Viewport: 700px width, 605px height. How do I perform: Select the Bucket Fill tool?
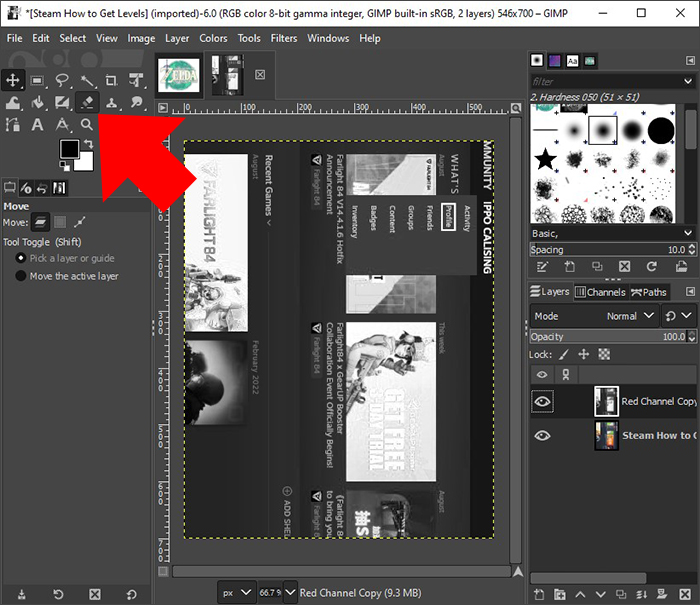click(x=37, y=102)
